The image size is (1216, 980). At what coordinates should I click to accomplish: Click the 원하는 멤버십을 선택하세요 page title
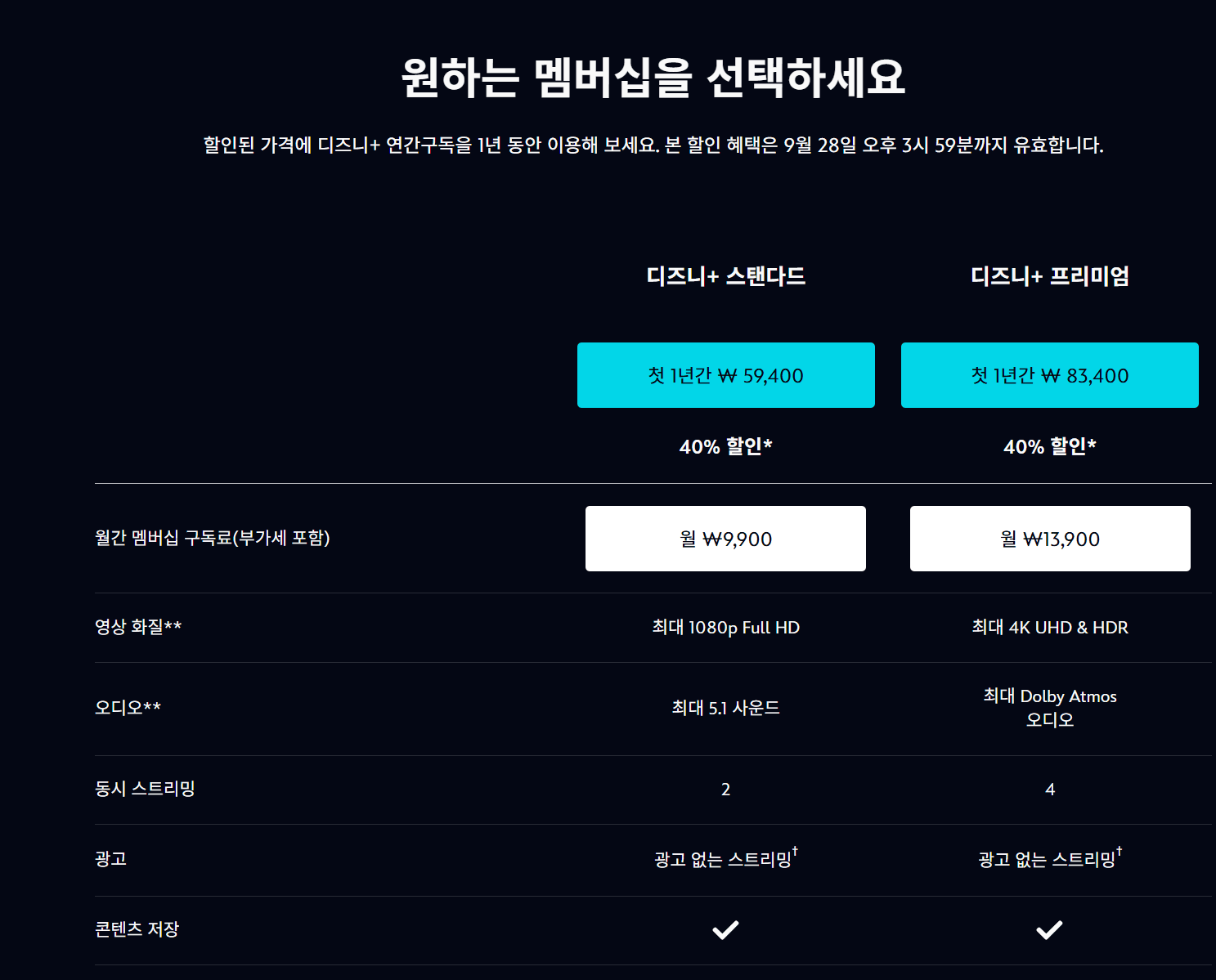[x=653, y=77]
